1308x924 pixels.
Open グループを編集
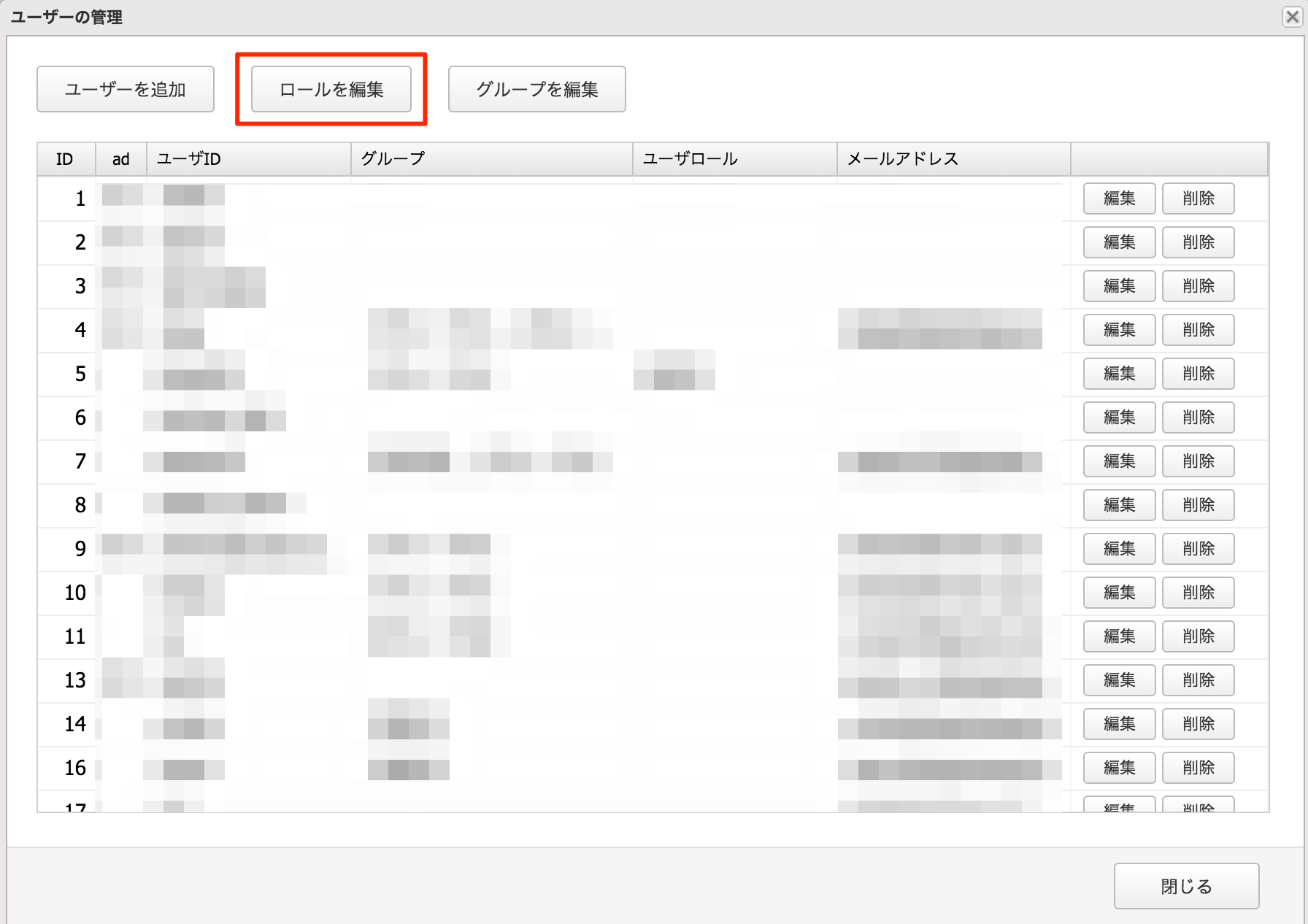coord(537,89)
